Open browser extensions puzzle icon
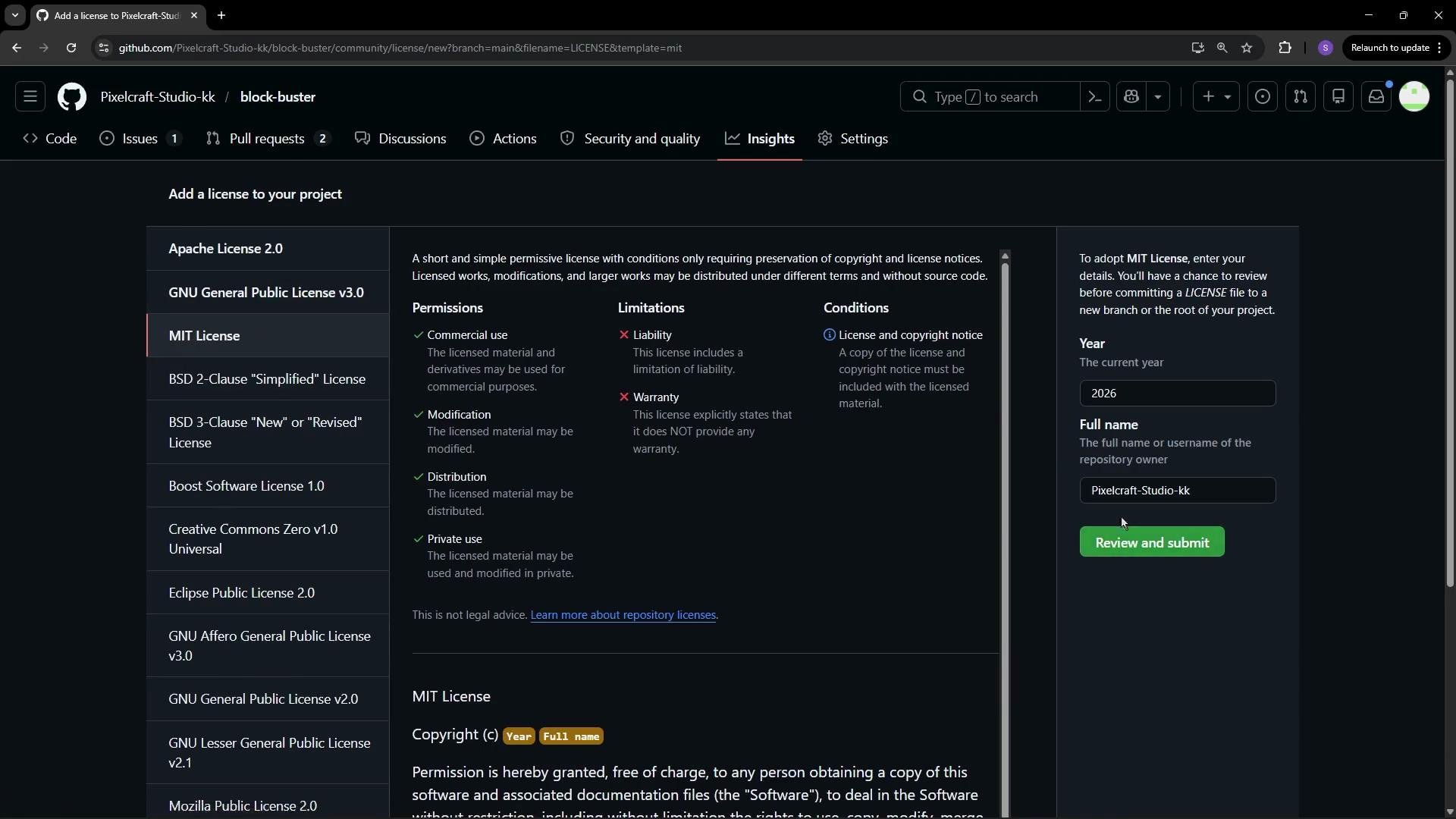The image size is (1456, 819). point(1285,48)
